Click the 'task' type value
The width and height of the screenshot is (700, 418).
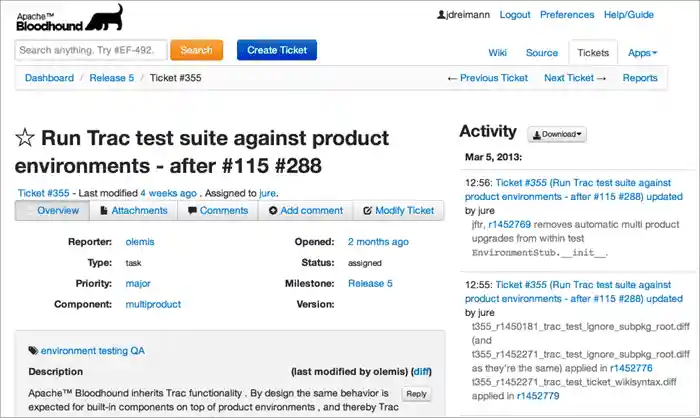pos(133,263)
